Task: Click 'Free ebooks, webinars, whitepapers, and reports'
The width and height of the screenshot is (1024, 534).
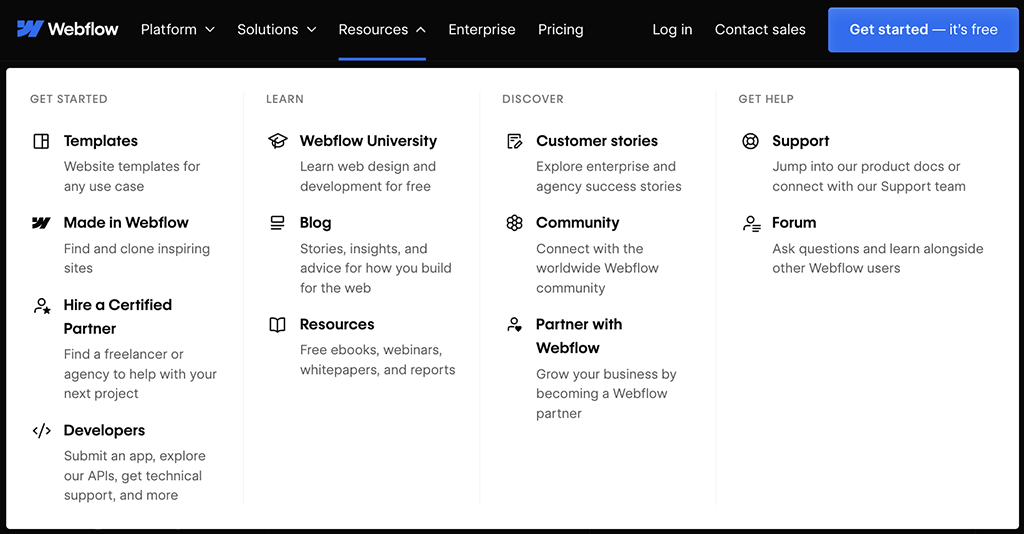Action: pos(377,360)
